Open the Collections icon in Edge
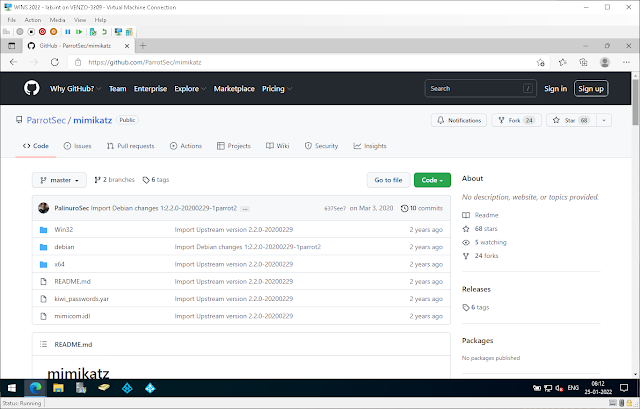 (x=583, y=62)
